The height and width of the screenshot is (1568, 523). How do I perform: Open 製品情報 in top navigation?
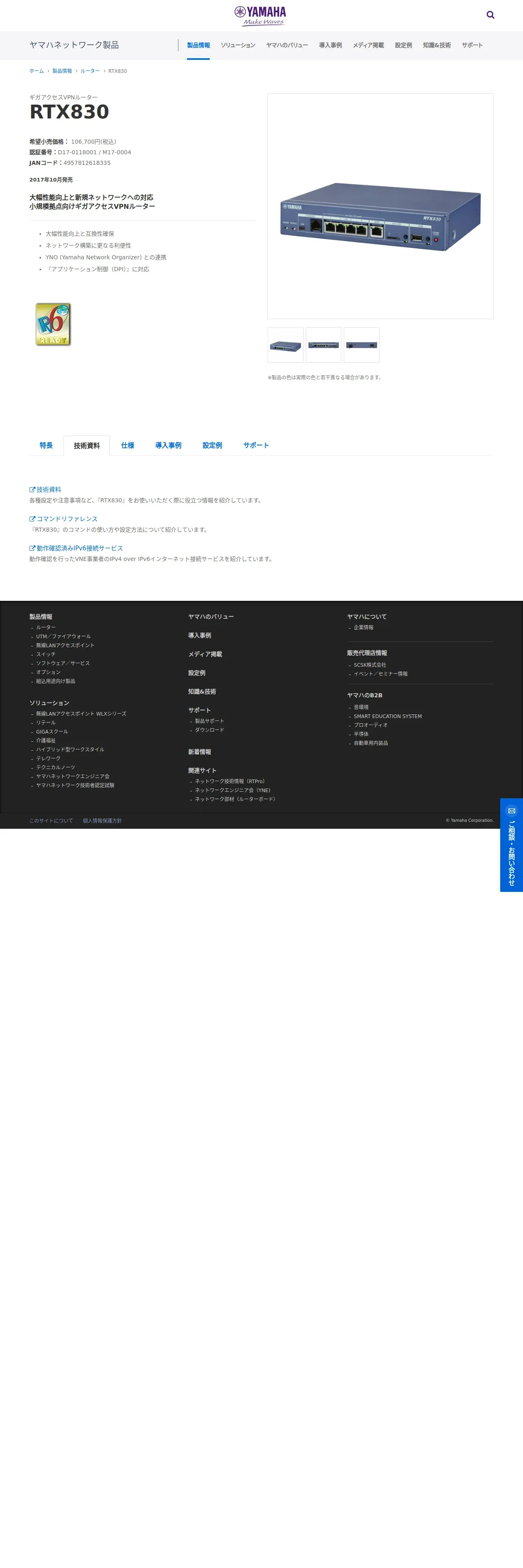198,45
